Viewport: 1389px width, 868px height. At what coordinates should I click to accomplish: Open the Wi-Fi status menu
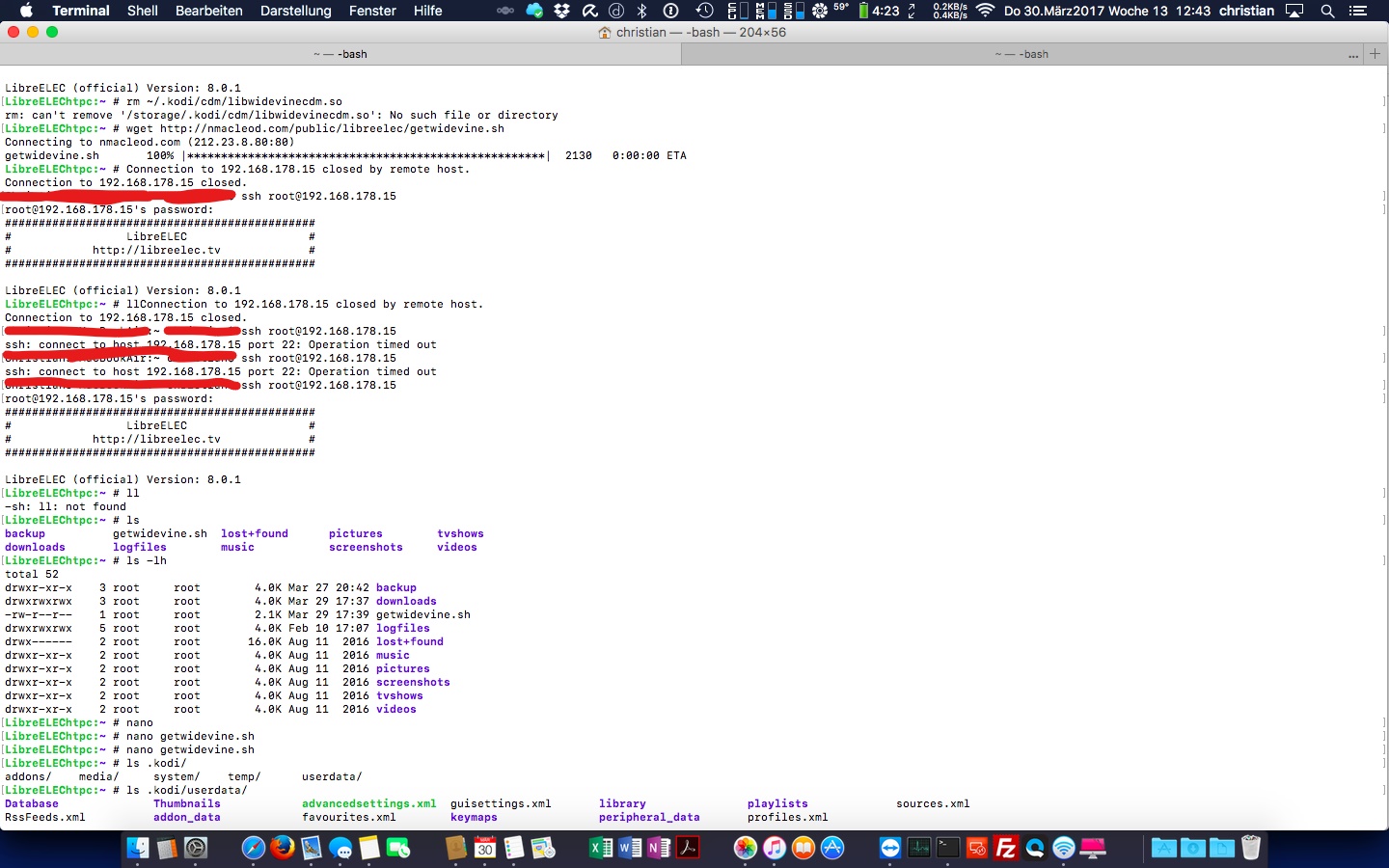985,11
